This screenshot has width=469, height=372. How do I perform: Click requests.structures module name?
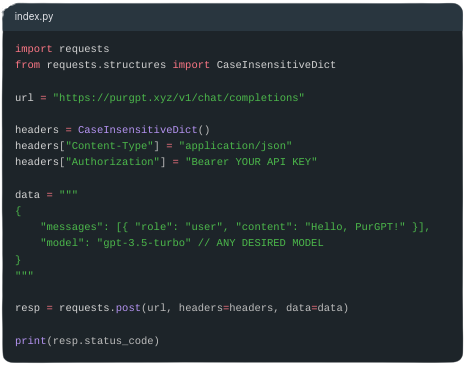[x=106, y=65]
